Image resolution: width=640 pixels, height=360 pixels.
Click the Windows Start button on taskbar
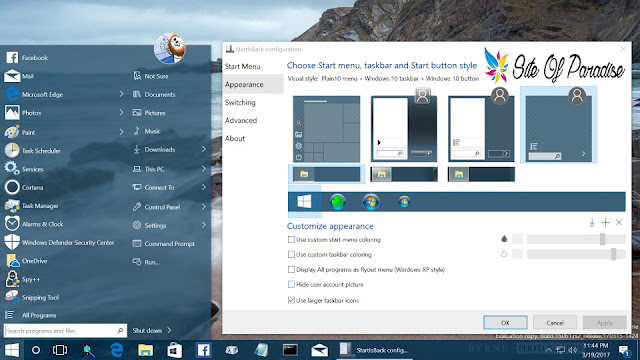(x=12, y=350)
